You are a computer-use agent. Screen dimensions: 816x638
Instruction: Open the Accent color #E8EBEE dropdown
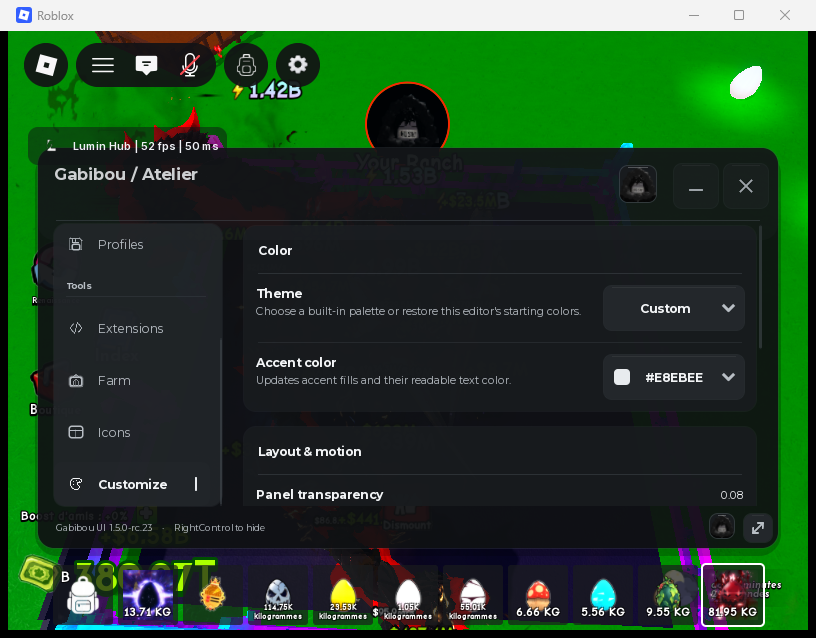click(673, 377)
